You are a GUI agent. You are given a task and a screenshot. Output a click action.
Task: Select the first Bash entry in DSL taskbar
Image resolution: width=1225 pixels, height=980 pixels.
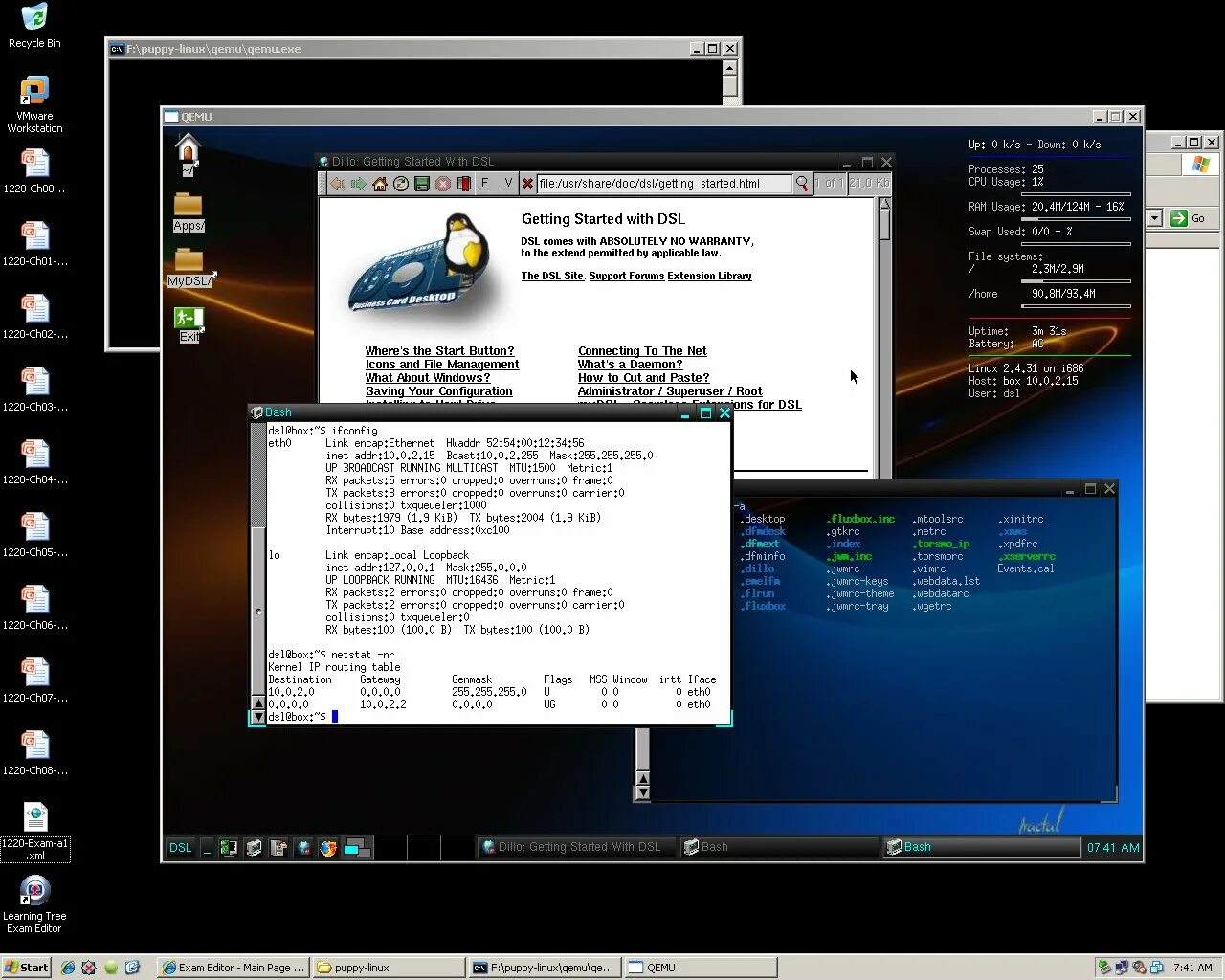[779, 847]
